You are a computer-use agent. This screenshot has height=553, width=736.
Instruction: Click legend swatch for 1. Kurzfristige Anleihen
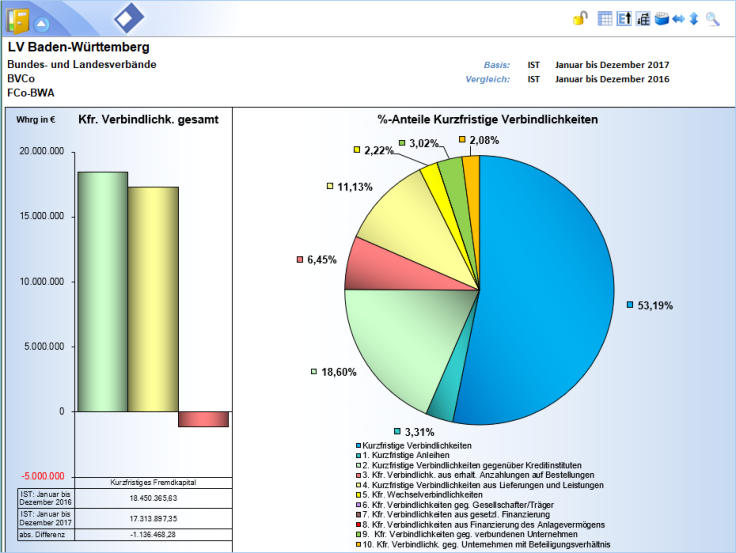(x=358, y=455)
